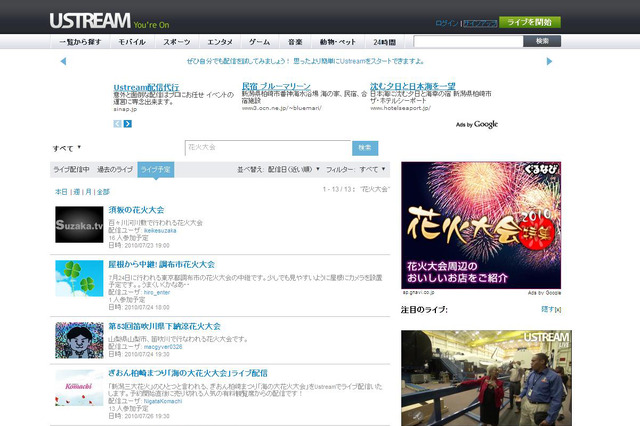Focus the header search field
This screenshot has width=640, height=426.
pos(468,41)
